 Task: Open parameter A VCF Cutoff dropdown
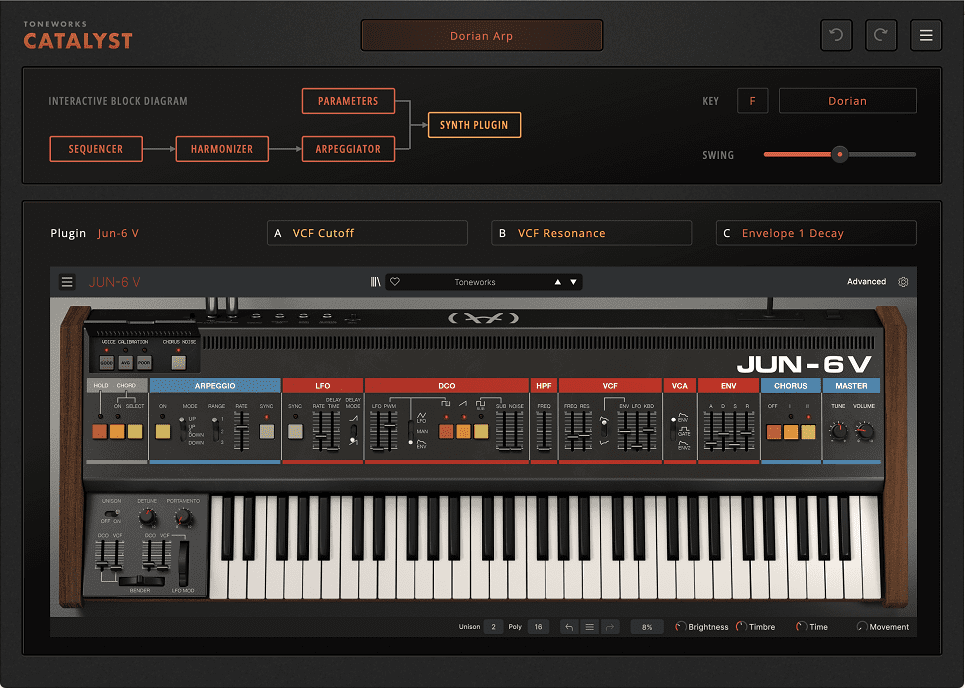point(367,233)
